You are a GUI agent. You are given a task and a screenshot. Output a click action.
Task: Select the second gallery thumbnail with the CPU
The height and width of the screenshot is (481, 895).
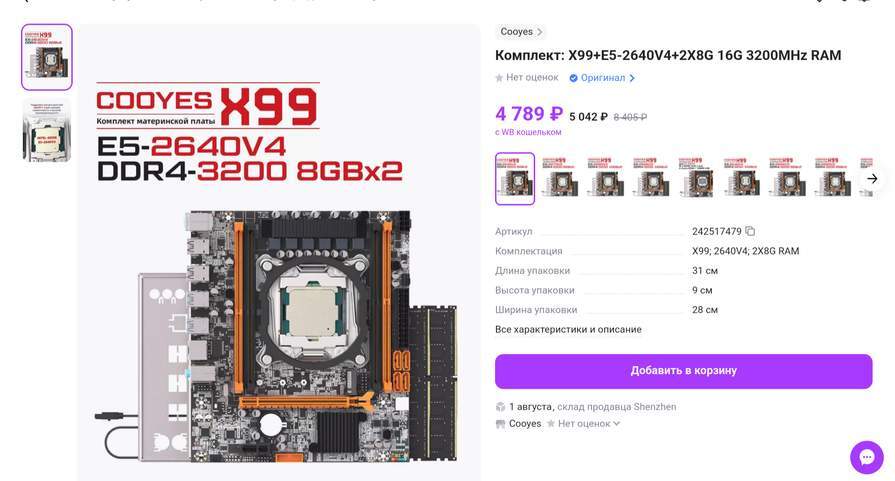click(47, 130)
